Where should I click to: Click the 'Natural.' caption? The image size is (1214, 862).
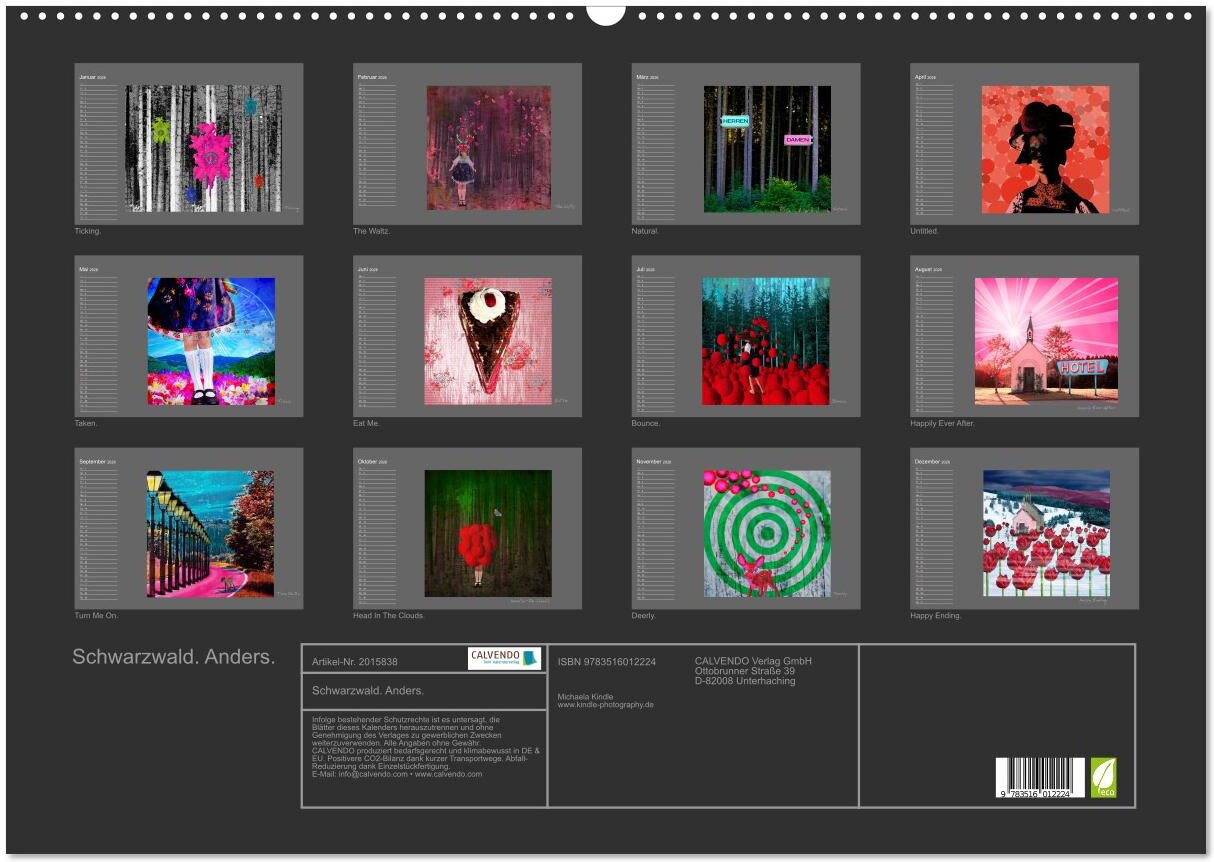point(645,231)
